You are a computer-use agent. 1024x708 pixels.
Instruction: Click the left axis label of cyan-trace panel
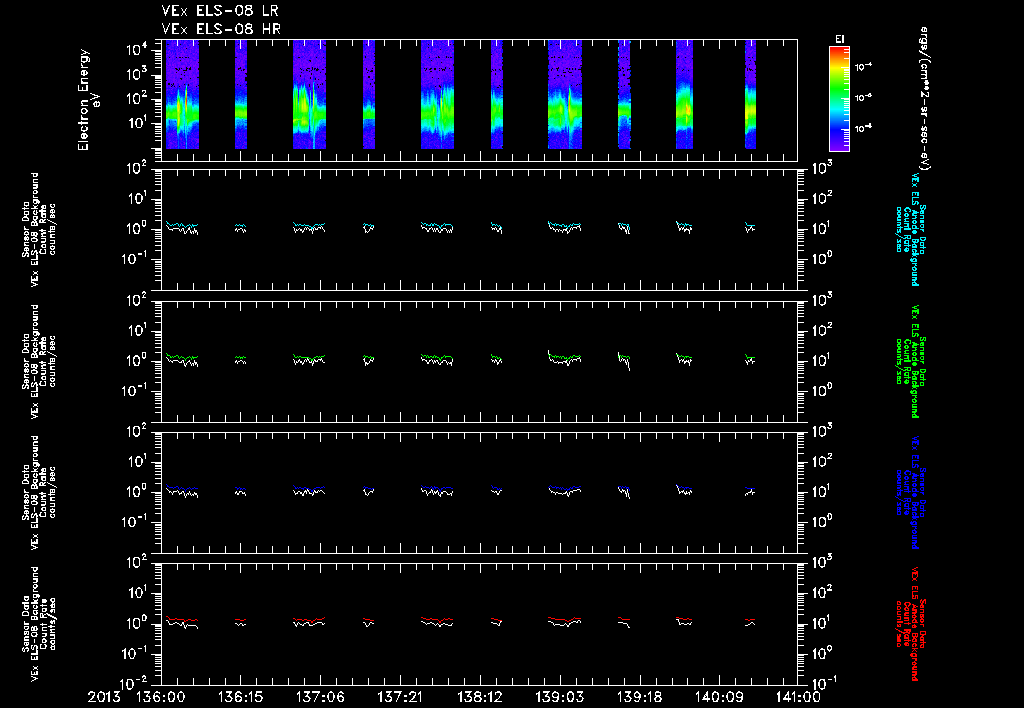coord(39,229)
